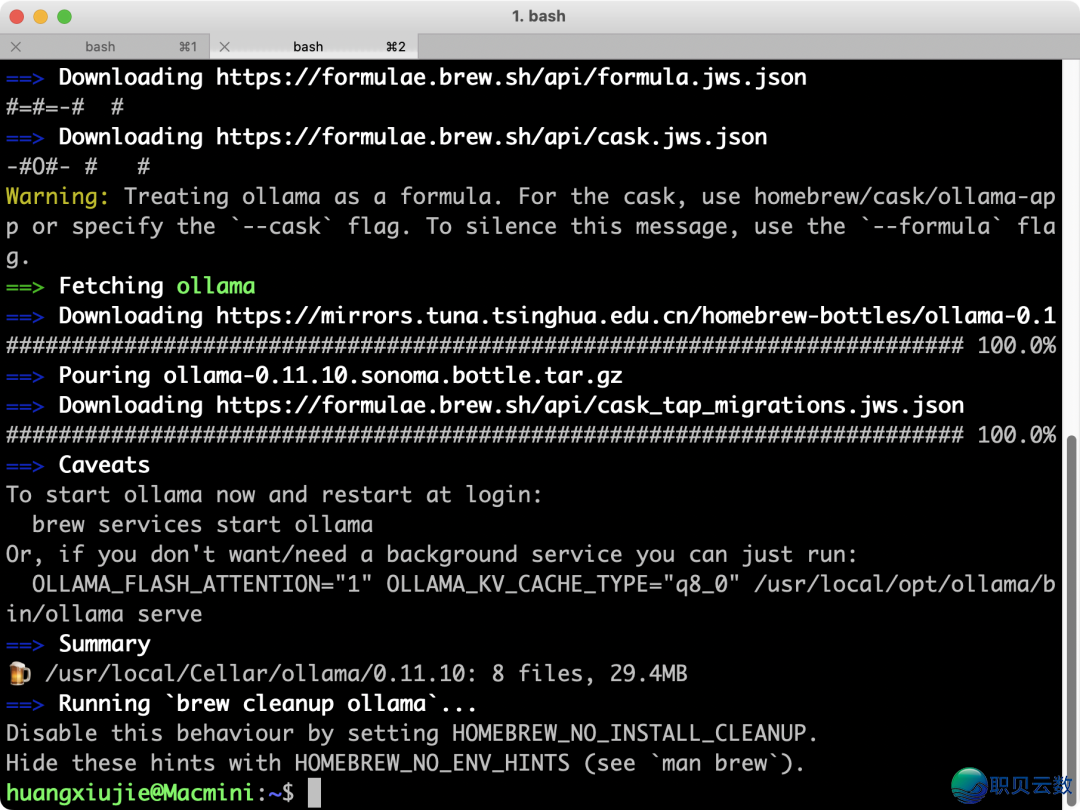Viewport: 1080px width, 810px height.
Task: Click the HOMEBREW_NO_ENV_HINTS variable name
Action: pos(432,763)
